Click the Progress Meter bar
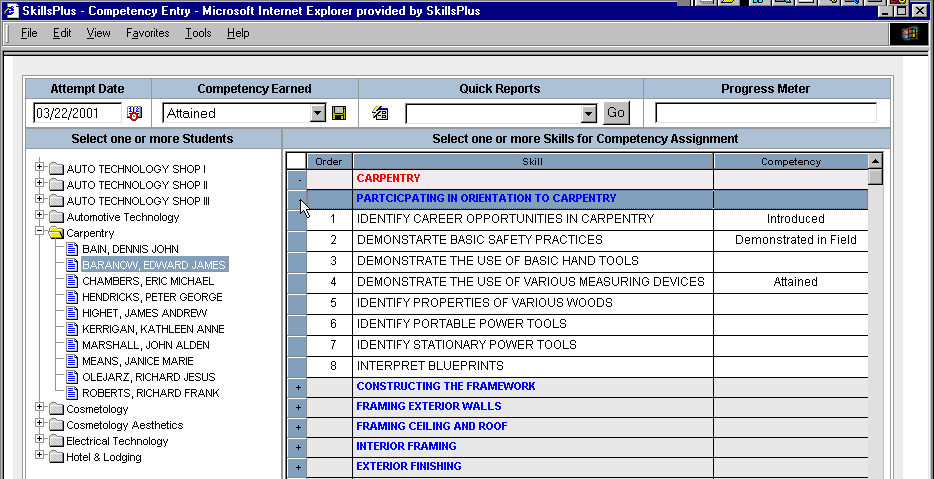Viewport: 934px width, 479px height. pyautogui.click(x=765, y=113)
